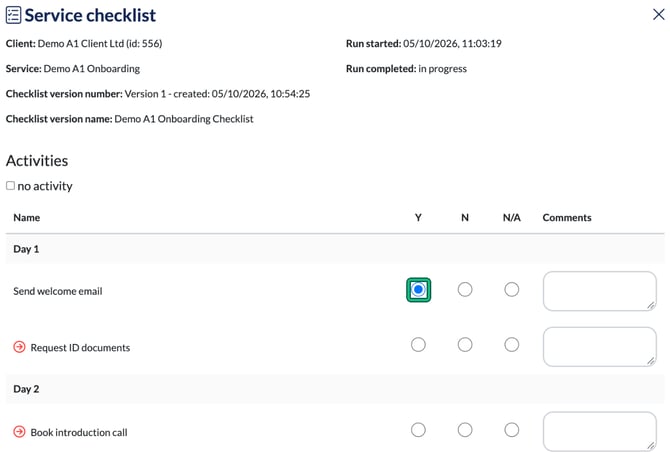670x463 pixels.
Task: Click the Run completed in progress text
Action: point(406,69)
